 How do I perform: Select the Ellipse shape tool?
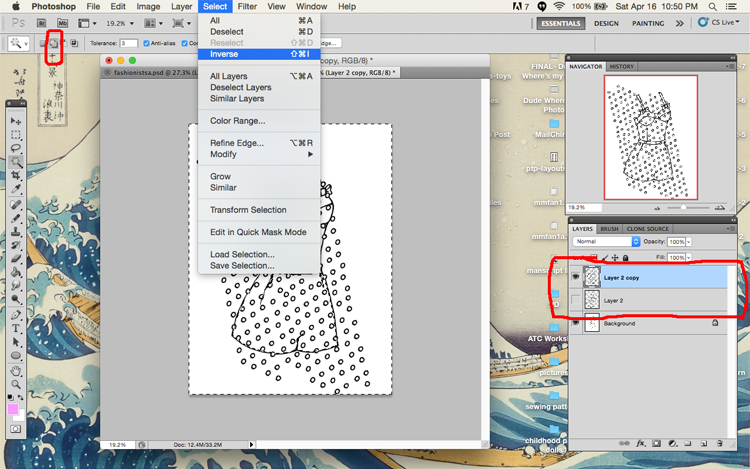16,356
